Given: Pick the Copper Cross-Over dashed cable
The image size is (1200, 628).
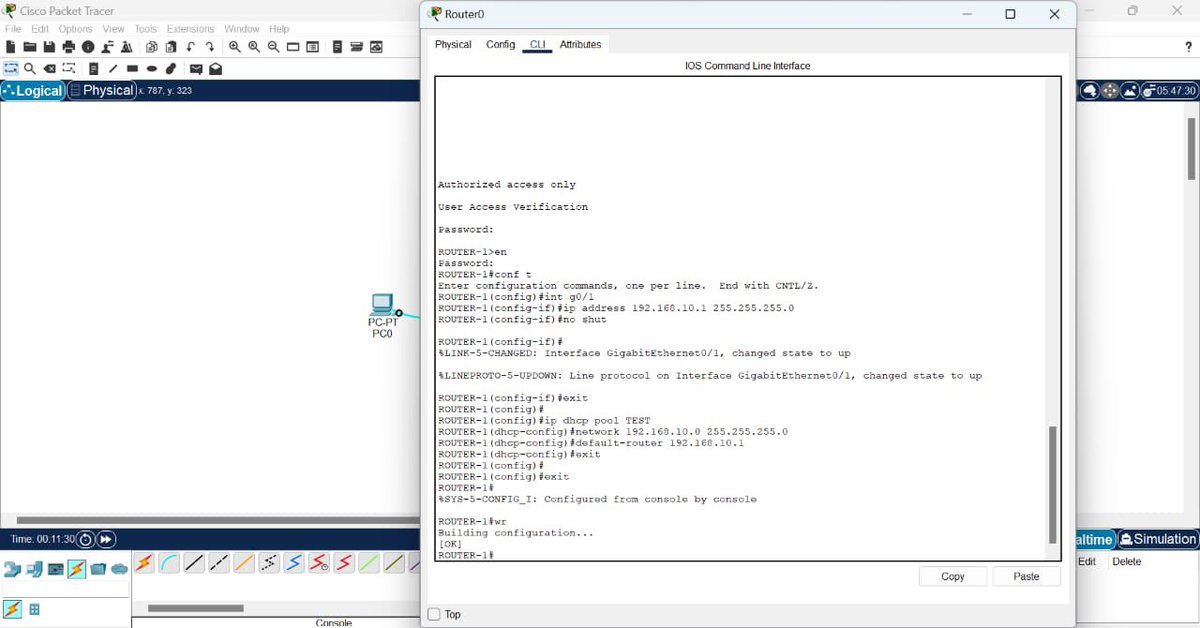Looking at the screenshot, I should click(219, 563).
